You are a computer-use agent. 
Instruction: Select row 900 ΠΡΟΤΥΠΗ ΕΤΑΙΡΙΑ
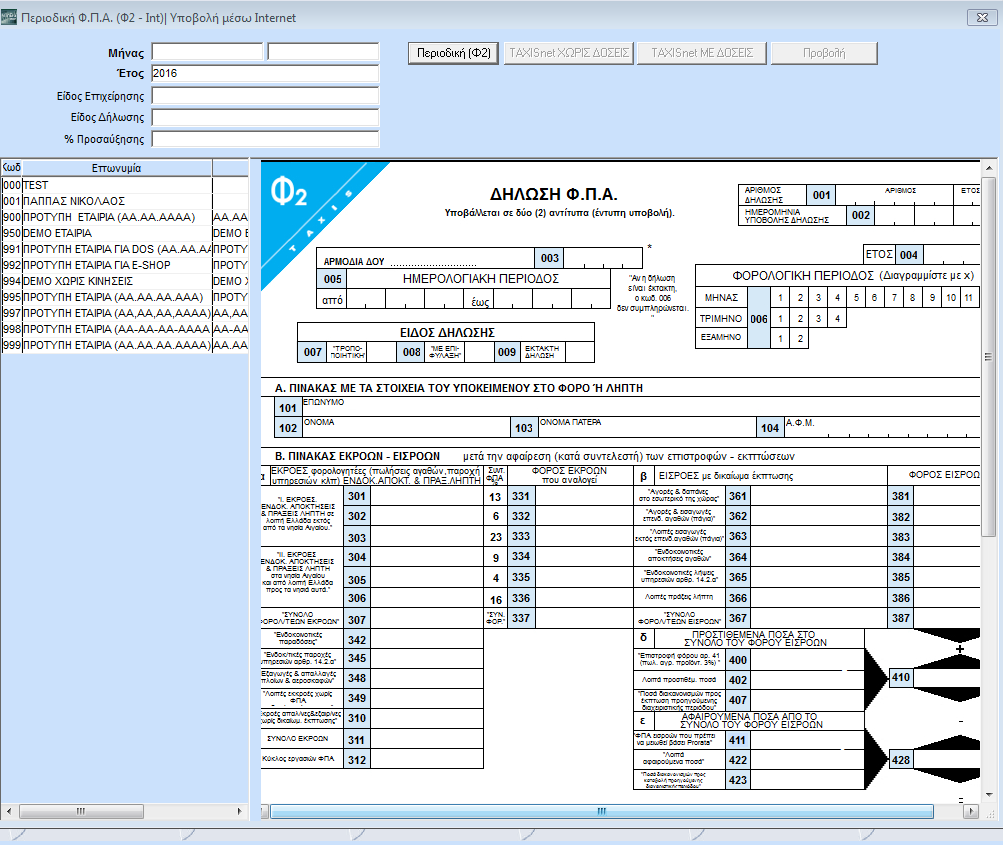coord(125,217)
